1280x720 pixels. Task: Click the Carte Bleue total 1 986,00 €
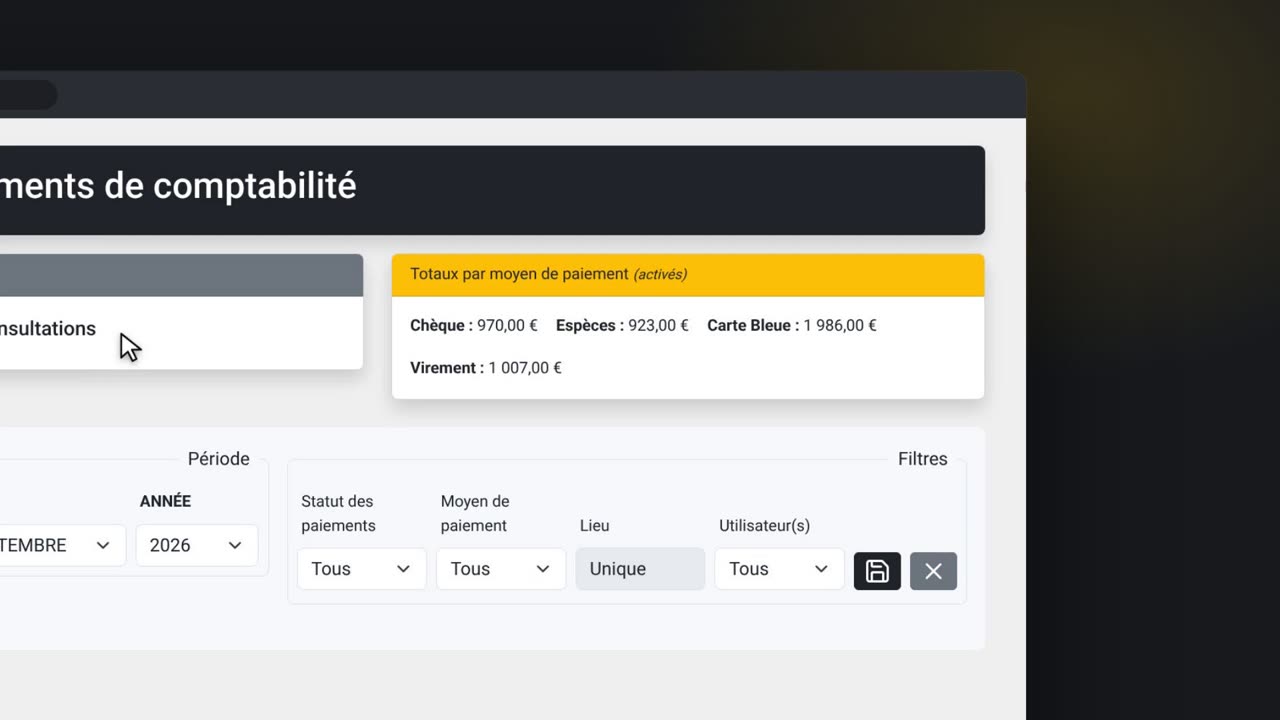click(792, 325)
